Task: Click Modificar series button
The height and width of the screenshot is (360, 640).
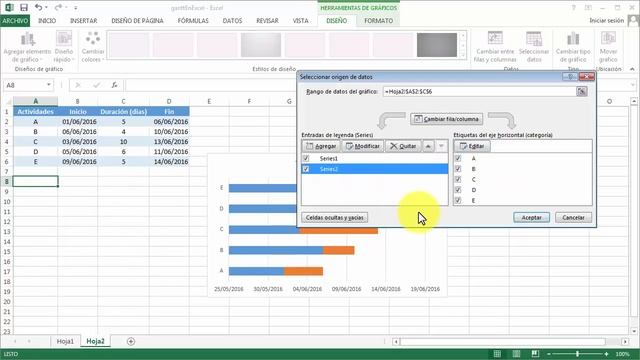Action: tap(362, 146)
